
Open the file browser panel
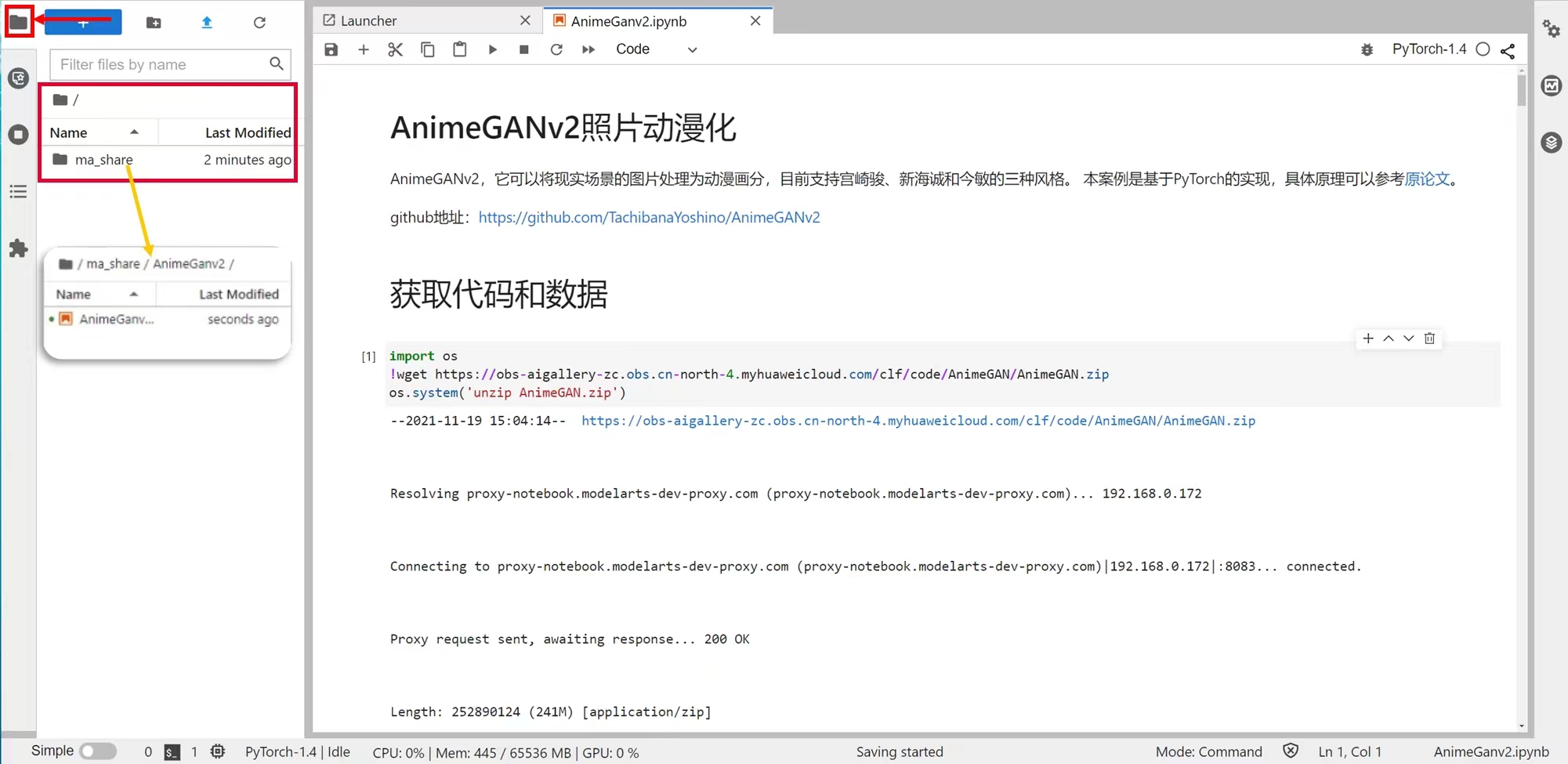coord(18,21)
